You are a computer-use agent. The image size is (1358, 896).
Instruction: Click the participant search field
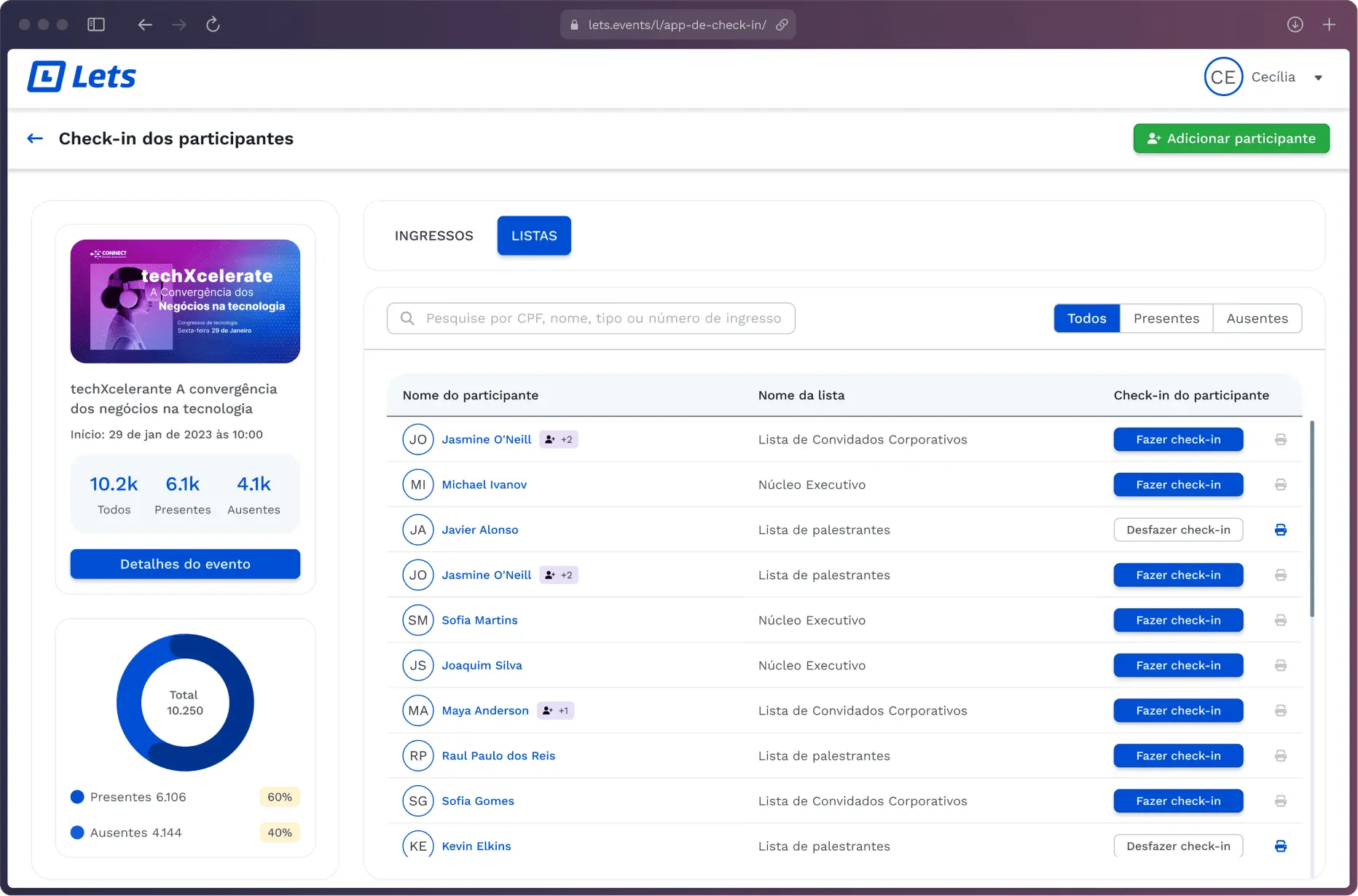591,318
